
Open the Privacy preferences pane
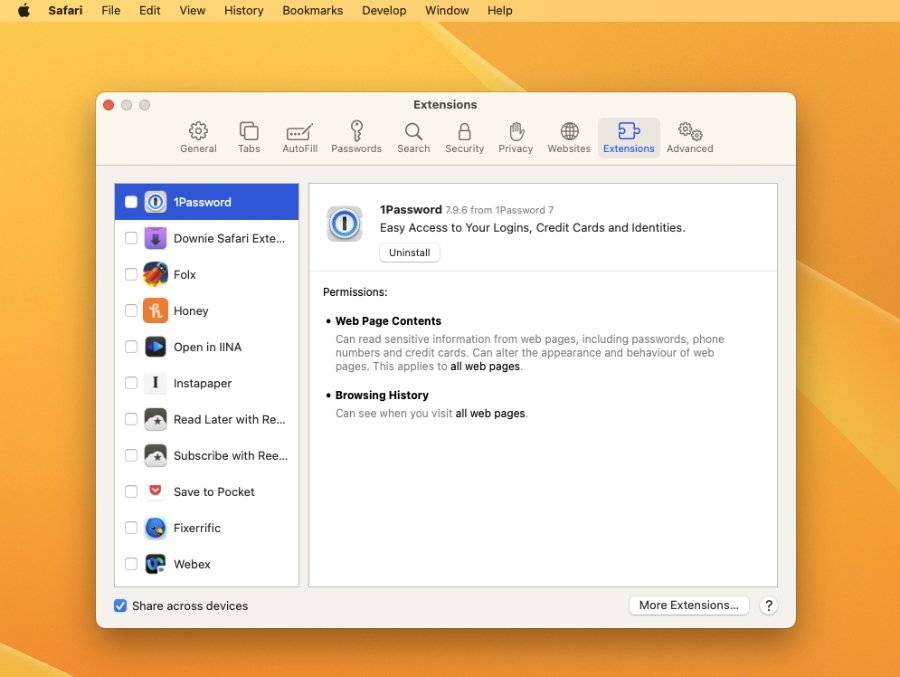click(x=515, y=137)
